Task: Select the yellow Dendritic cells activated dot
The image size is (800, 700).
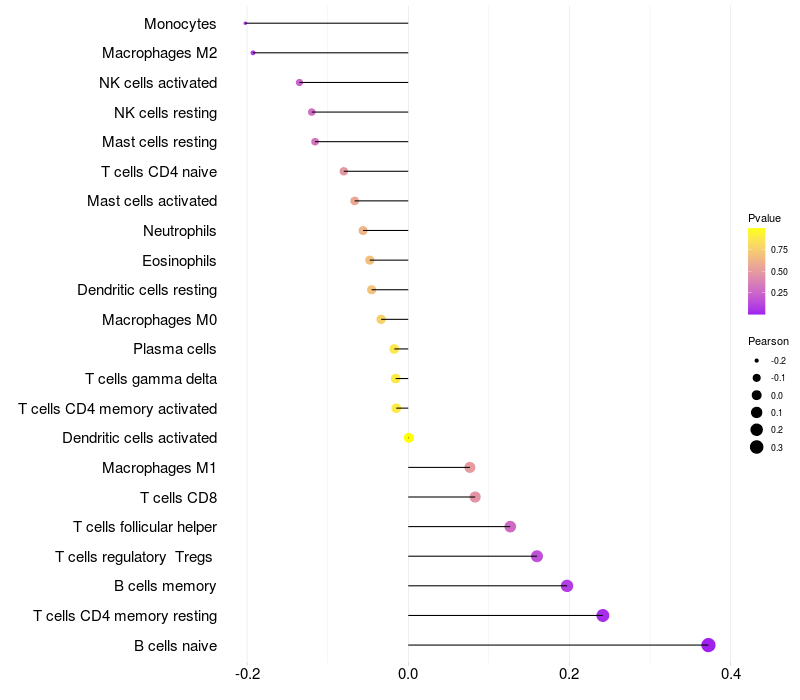Action: point(408,438)
